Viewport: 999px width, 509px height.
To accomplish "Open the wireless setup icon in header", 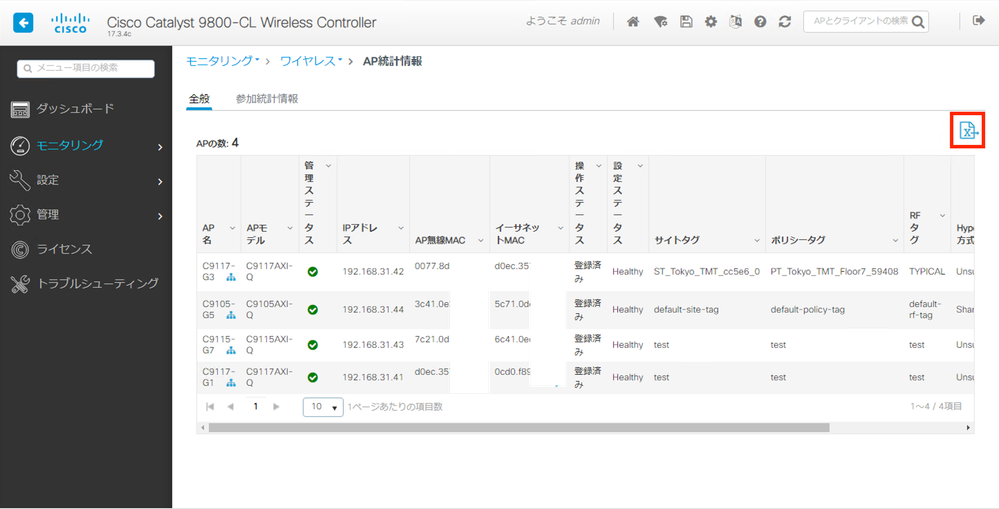I will (x=660, y=22).
